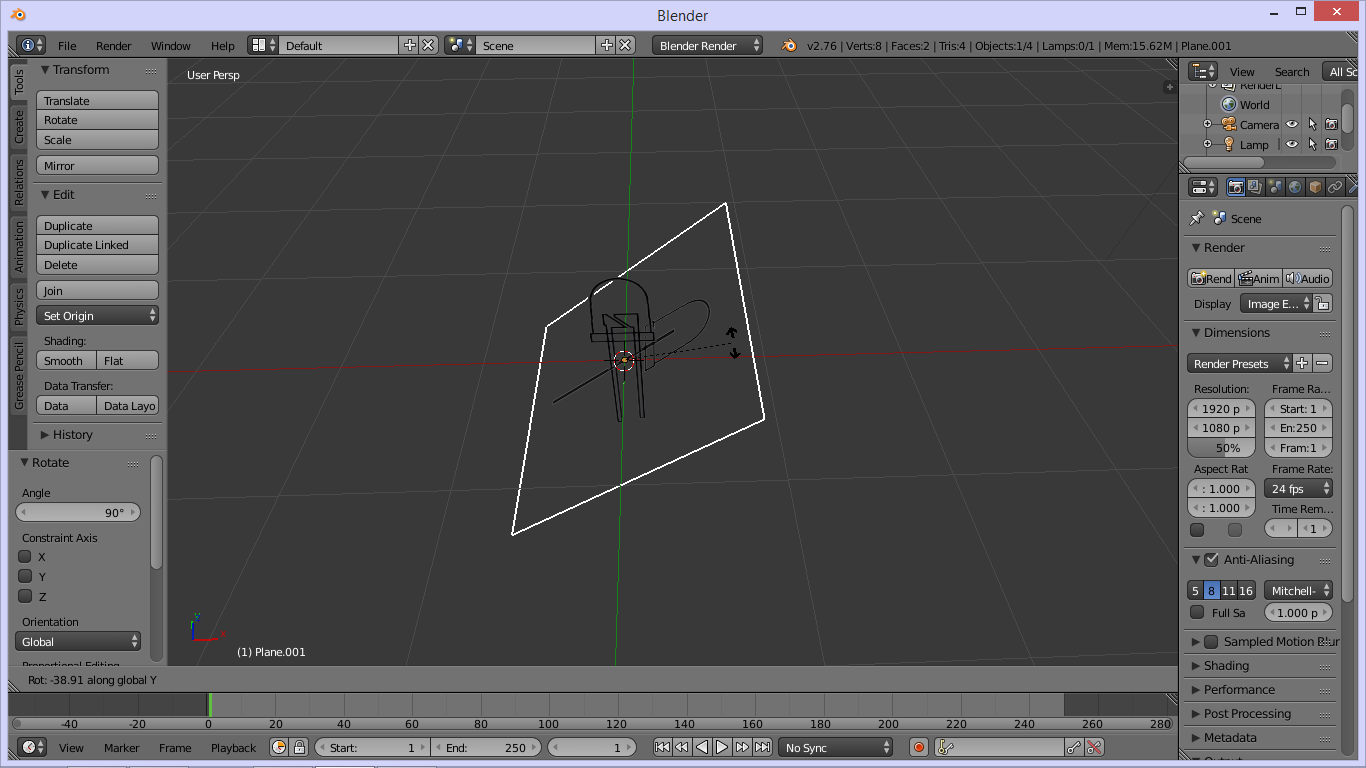Open the Image Editor display dropdown

pyautogui.click(x=1276, y=303)
